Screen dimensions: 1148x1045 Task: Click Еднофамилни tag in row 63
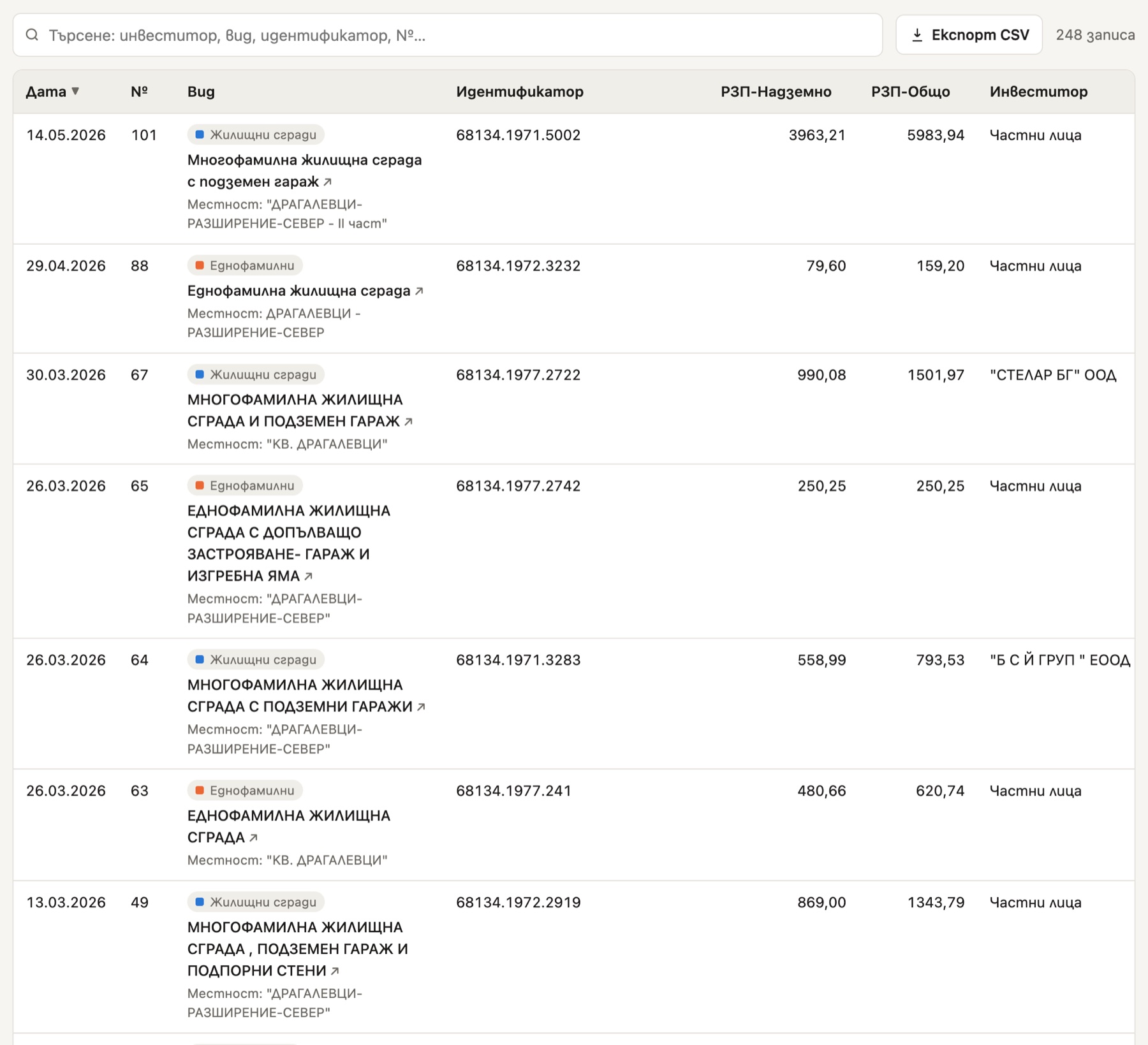pos(245,791)
